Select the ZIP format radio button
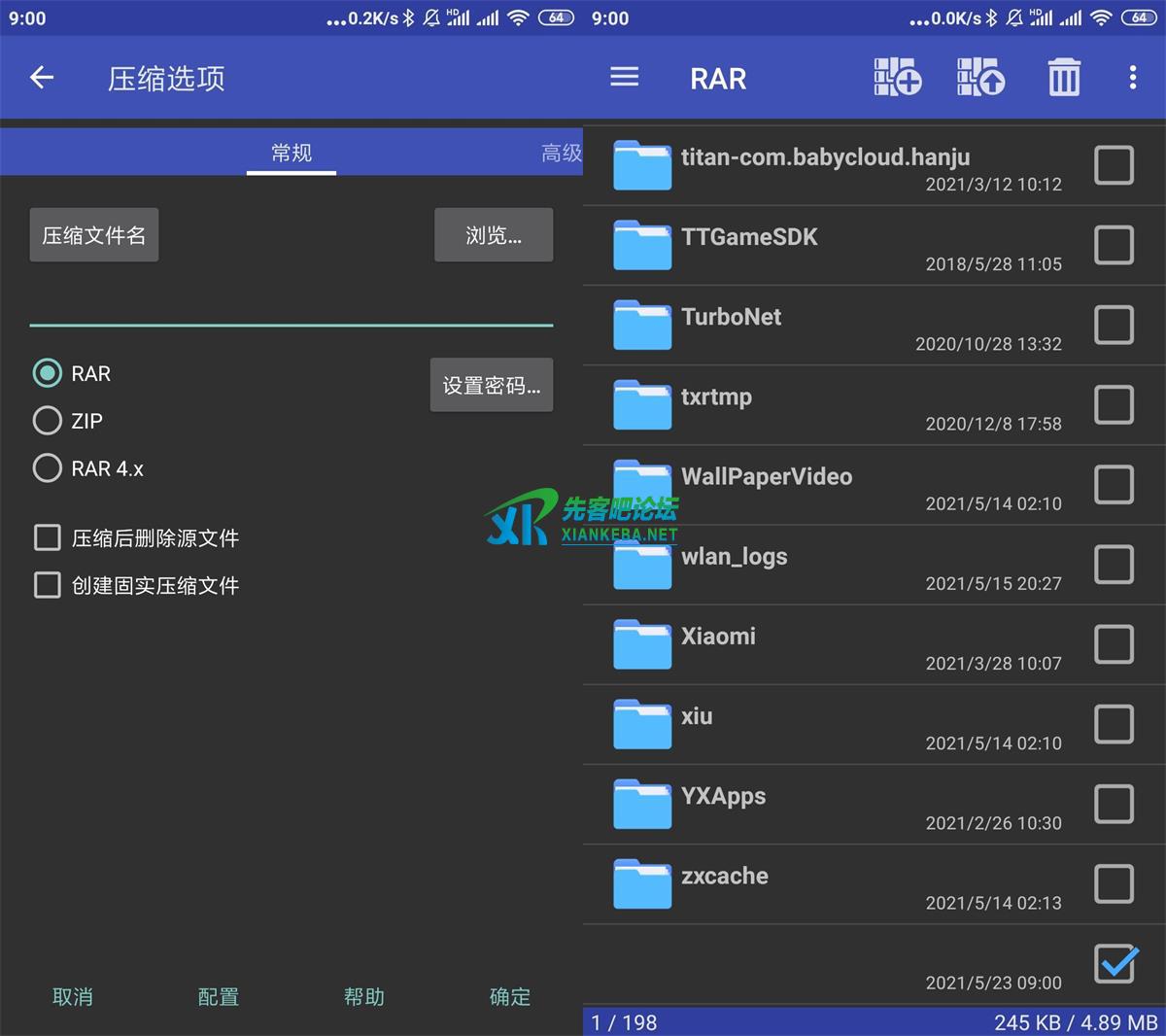 [x=47, y=421]
